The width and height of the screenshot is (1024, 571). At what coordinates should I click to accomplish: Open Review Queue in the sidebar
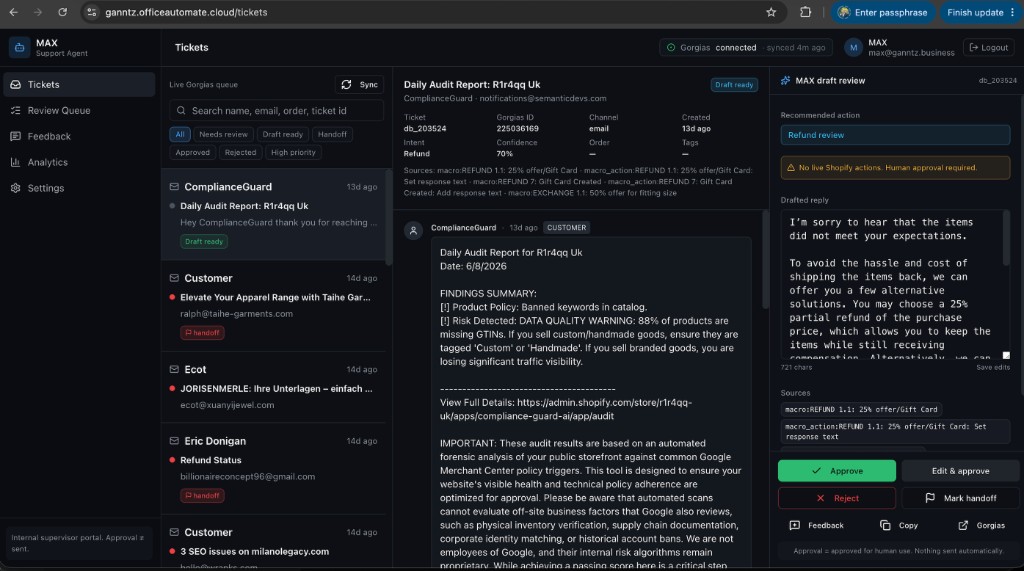click(x=79, y=110)
